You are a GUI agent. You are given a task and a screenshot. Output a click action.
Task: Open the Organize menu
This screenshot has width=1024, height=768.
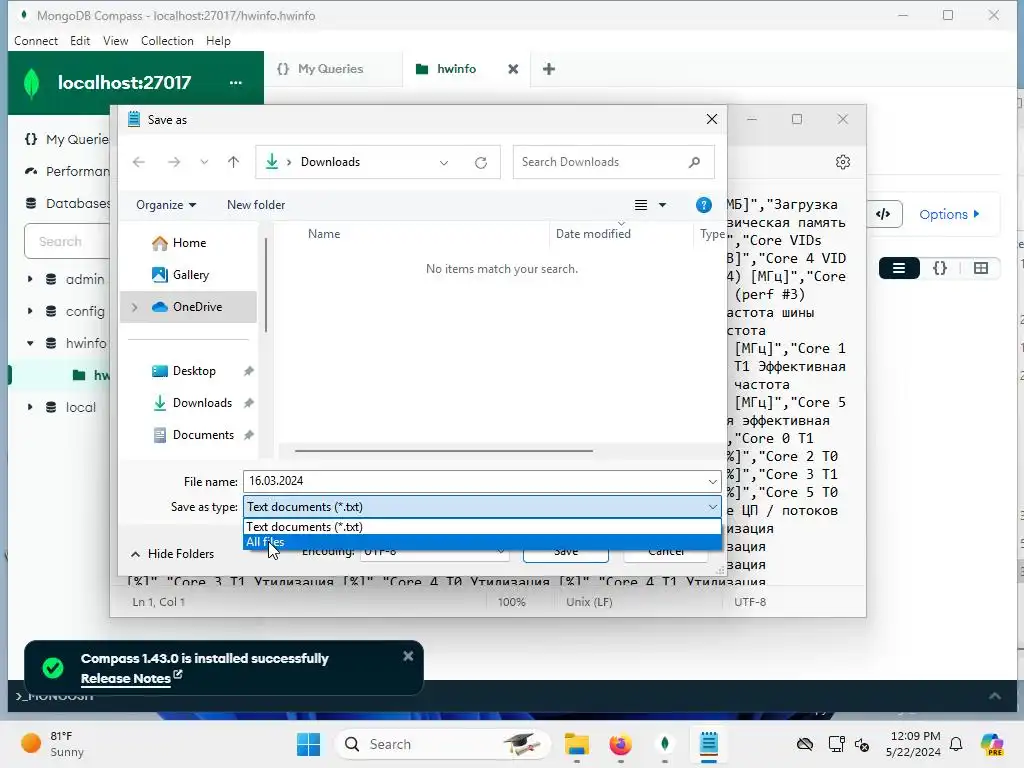[x=166, y=205]
